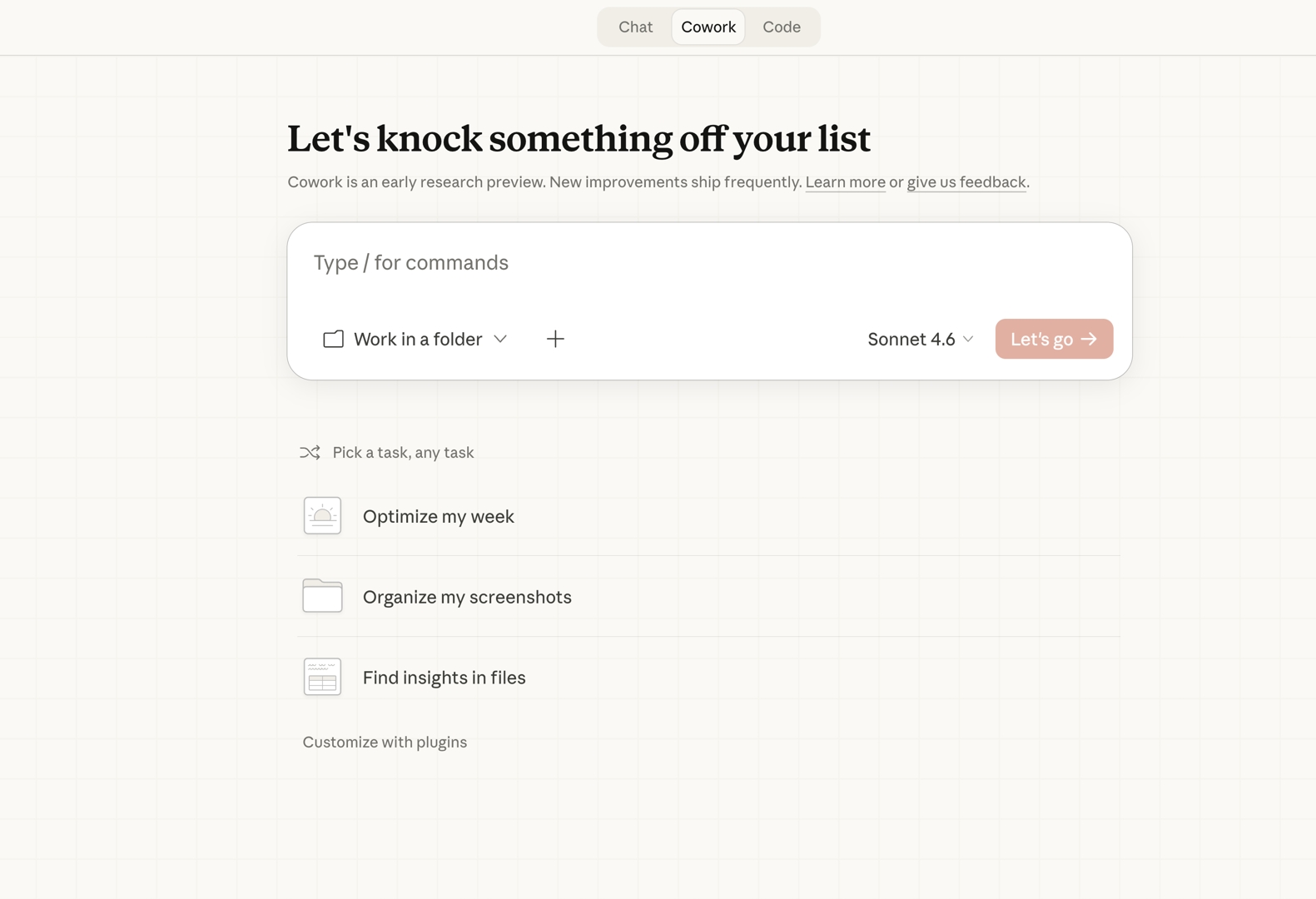Click the chevron next to Work in a folder
The image size is (1316, 899).
click(x=500, y=339)
